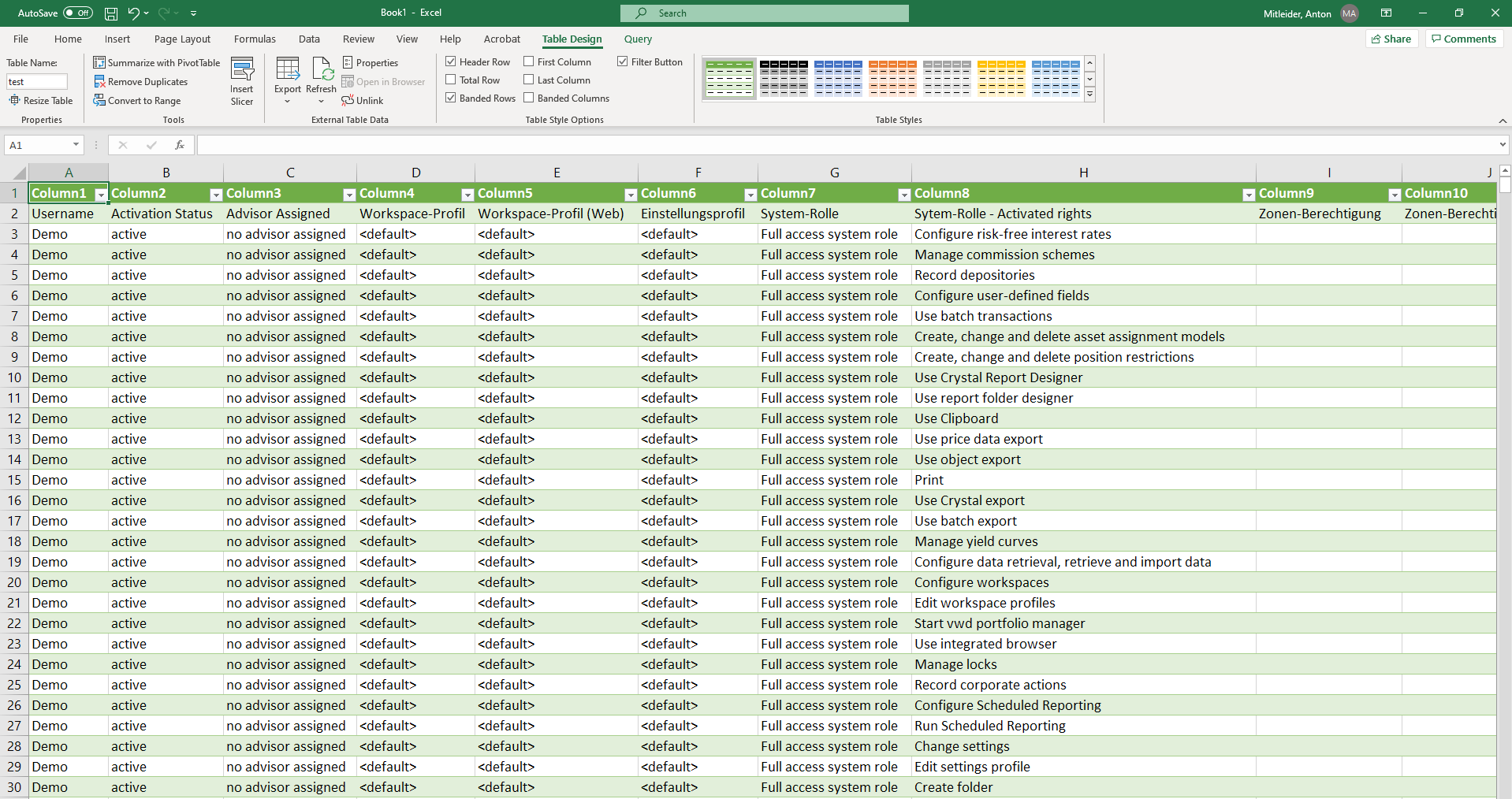Click the Save icon in title bar
1512x799 pixels.
click(x=111, y=13)
